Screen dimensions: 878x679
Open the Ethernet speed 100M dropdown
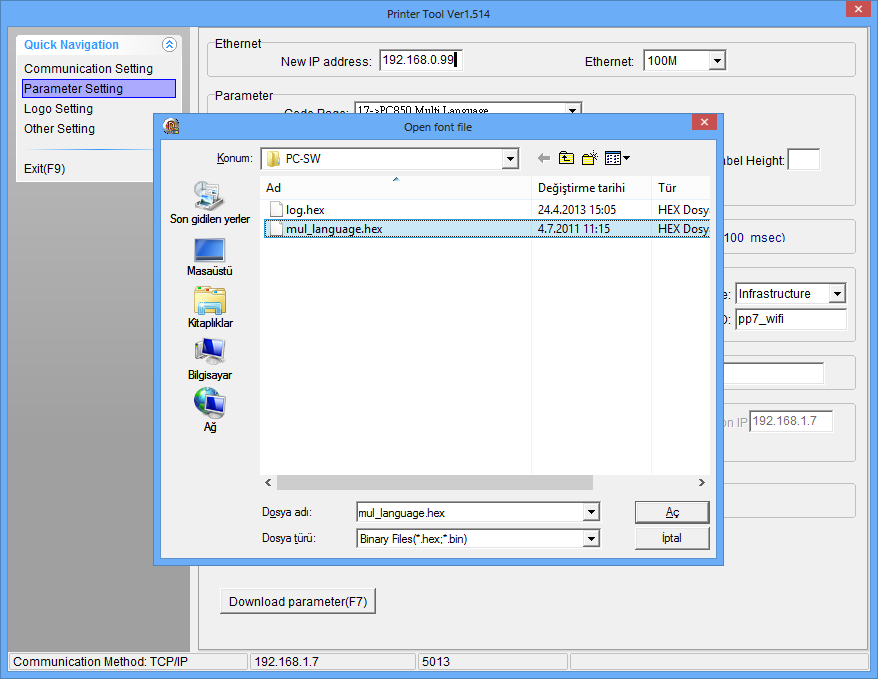pos(716,61)
